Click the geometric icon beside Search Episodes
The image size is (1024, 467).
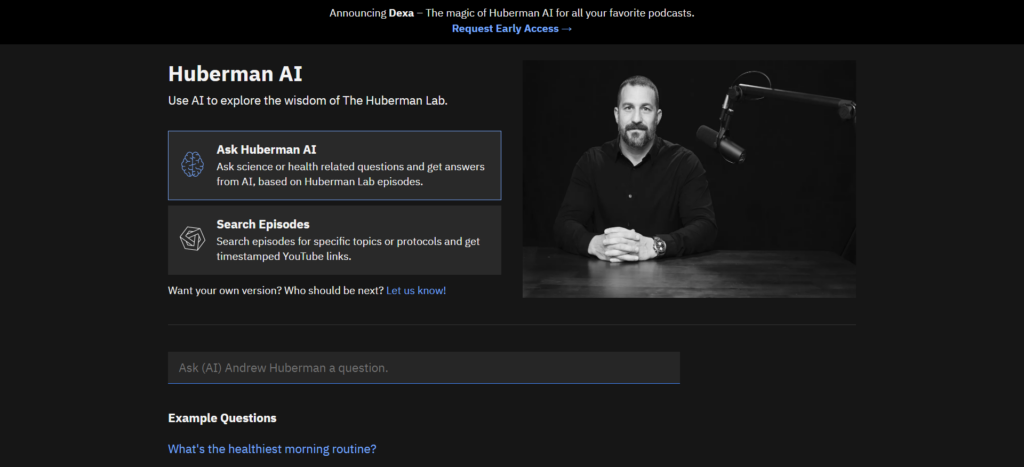[192, 240]
